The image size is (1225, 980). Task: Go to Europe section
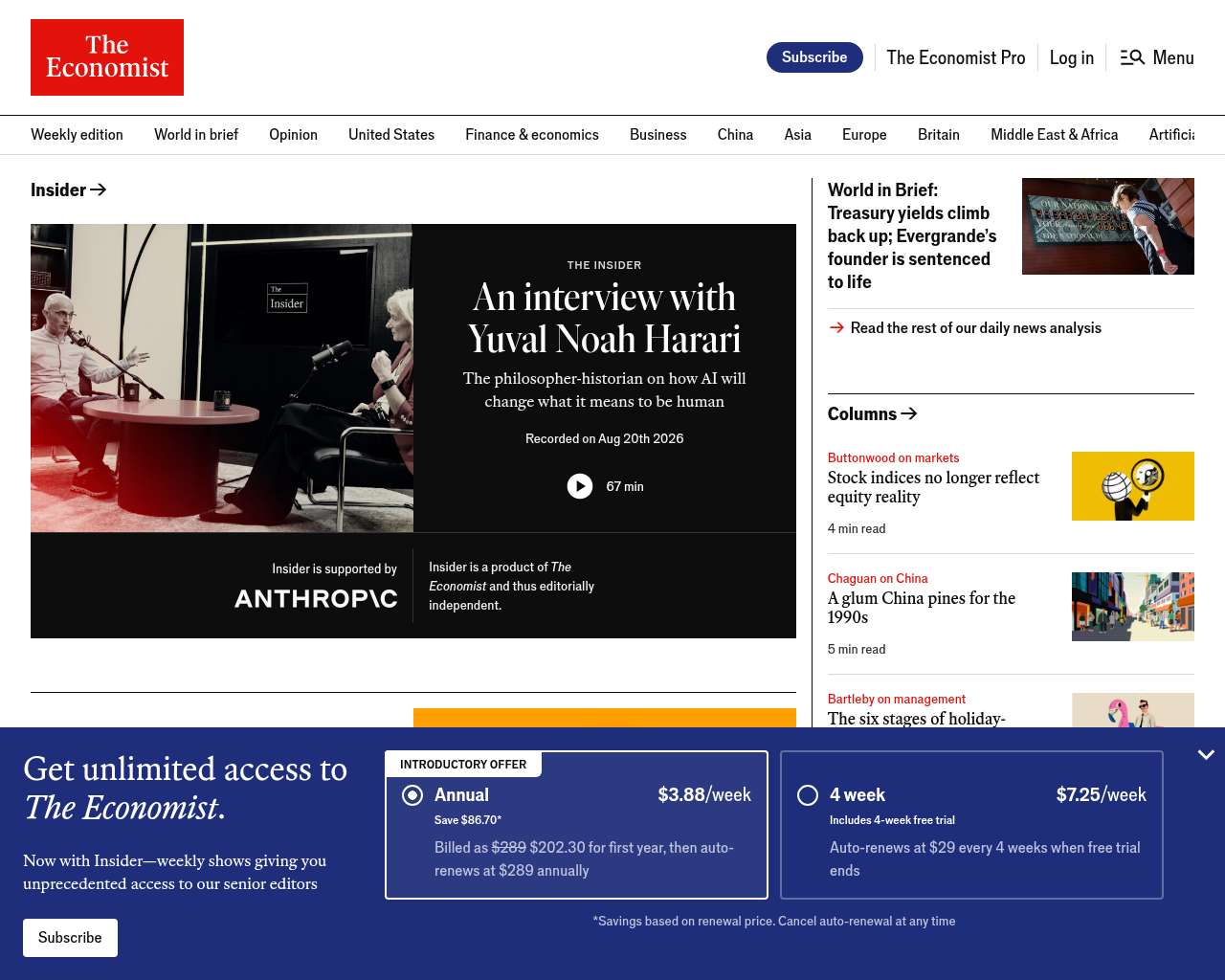[x=864, y=135]
